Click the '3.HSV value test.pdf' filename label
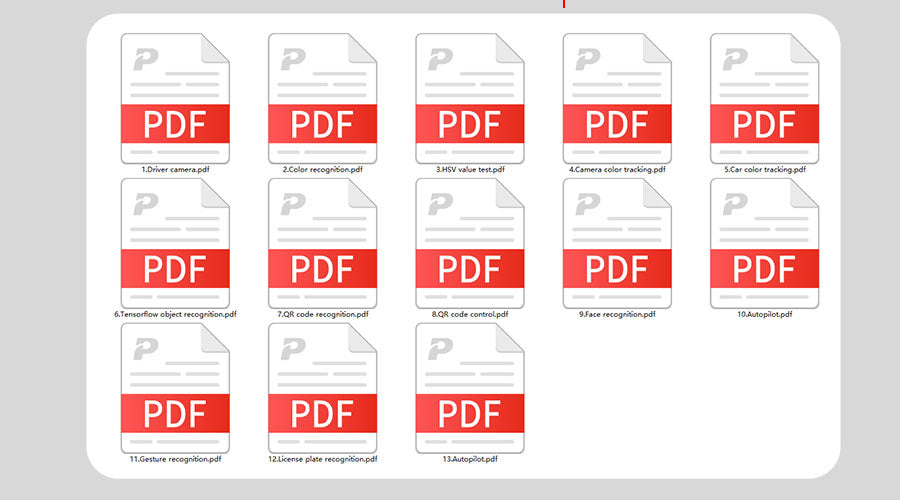900x500 pixels. (470, 170)
